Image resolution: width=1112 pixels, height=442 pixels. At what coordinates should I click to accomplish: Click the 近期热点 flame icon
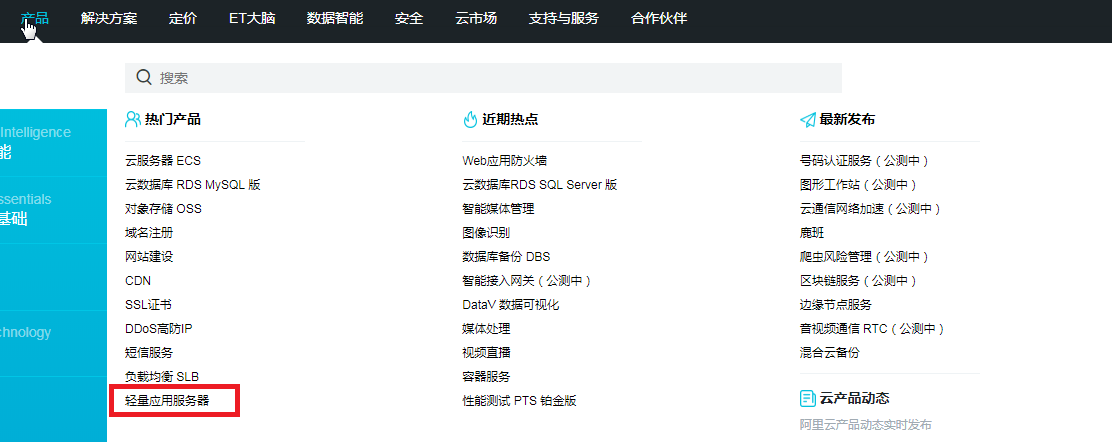470,119
